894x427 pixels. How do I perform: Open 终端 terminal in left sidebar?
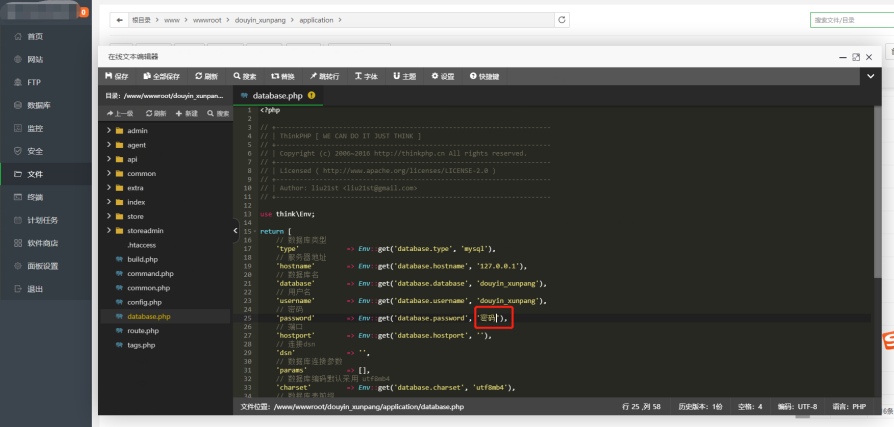35,197
